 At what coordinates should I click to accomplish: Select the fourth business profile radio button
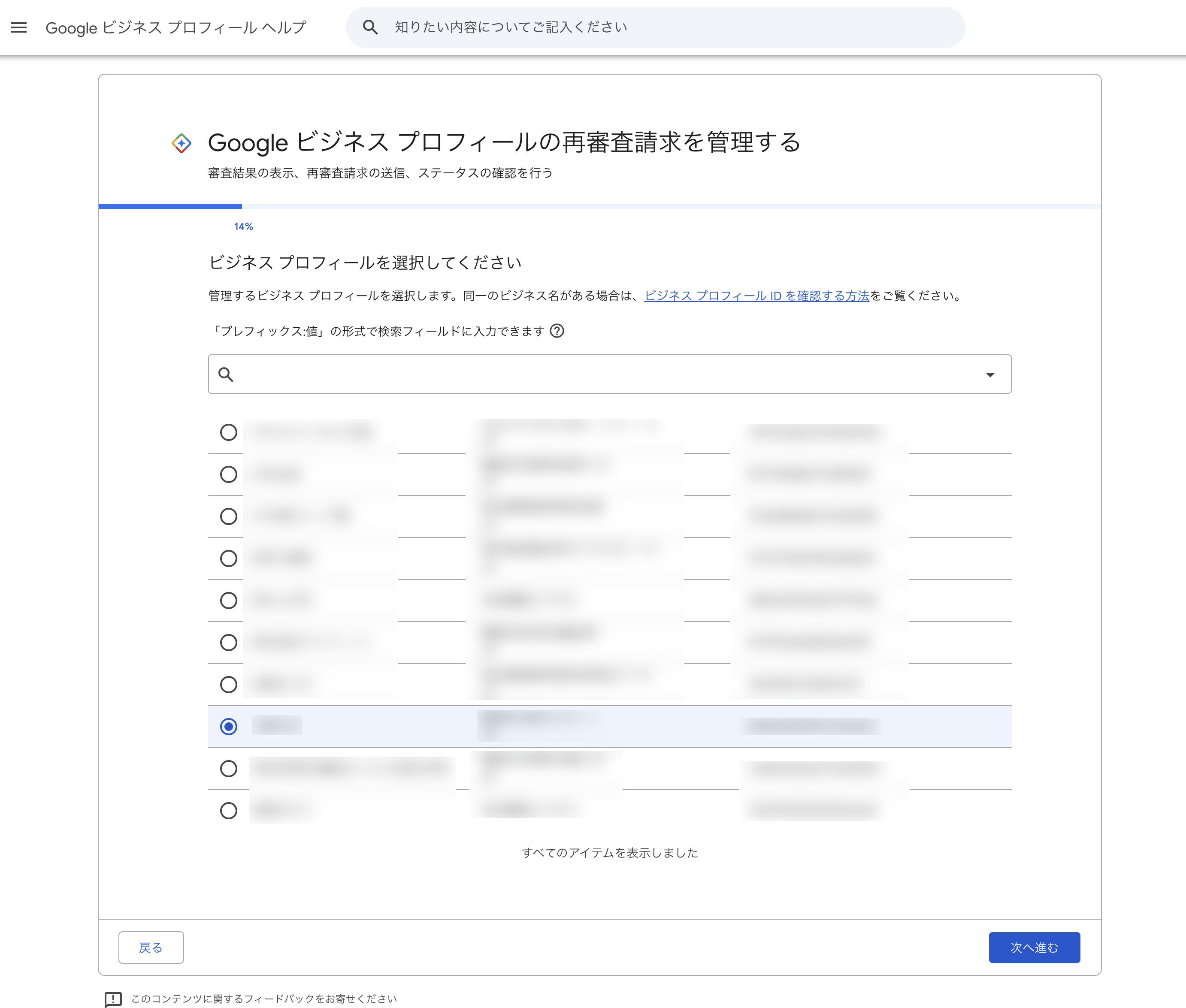pyautogui.click(x=229, y=558)
